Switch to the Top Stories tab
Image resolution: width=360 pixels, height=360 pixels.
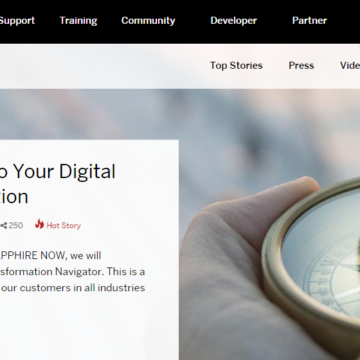(236, 65)
